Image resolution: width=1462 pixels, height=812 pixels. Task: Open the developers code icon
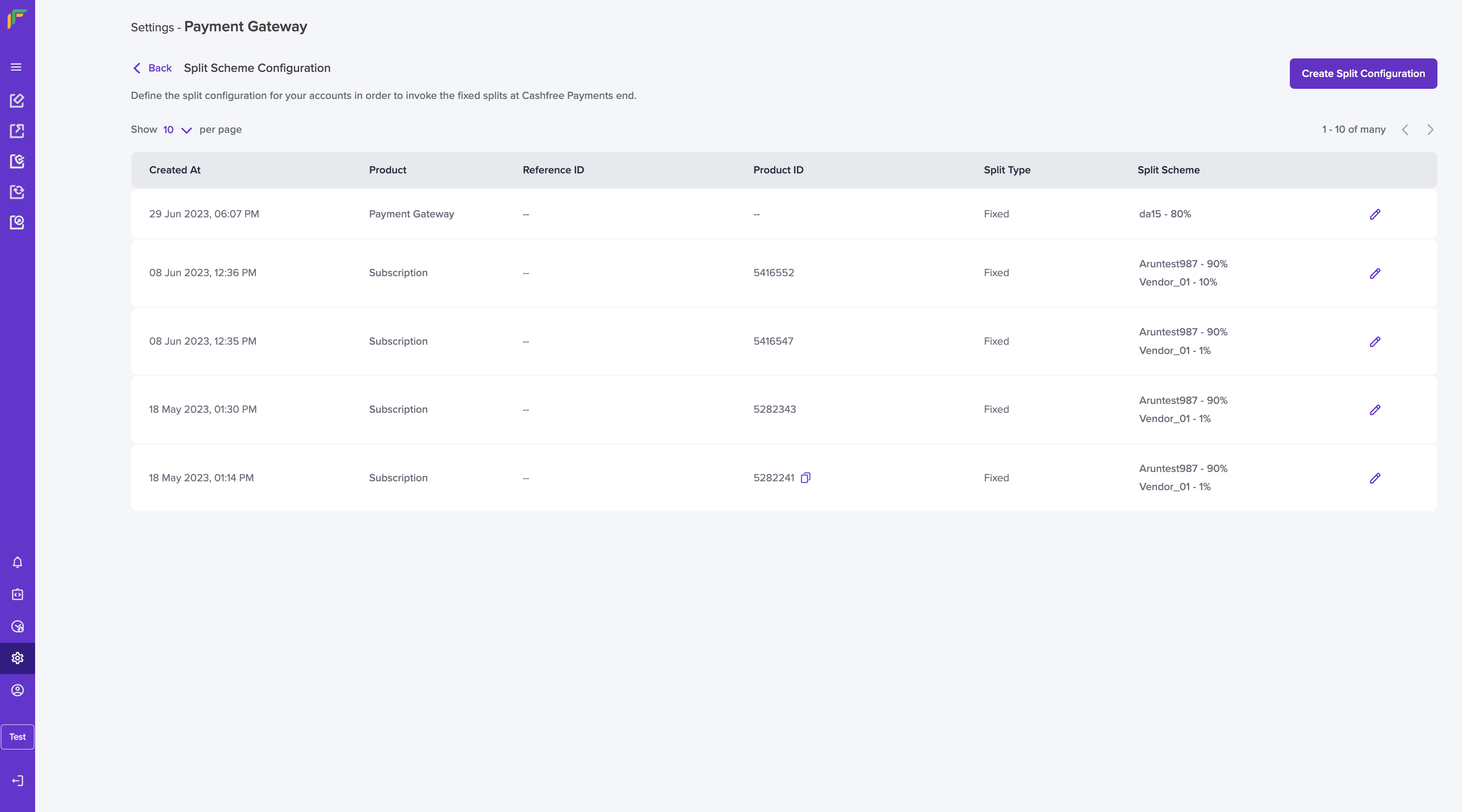pyautogui.click(x=18, y=594)
